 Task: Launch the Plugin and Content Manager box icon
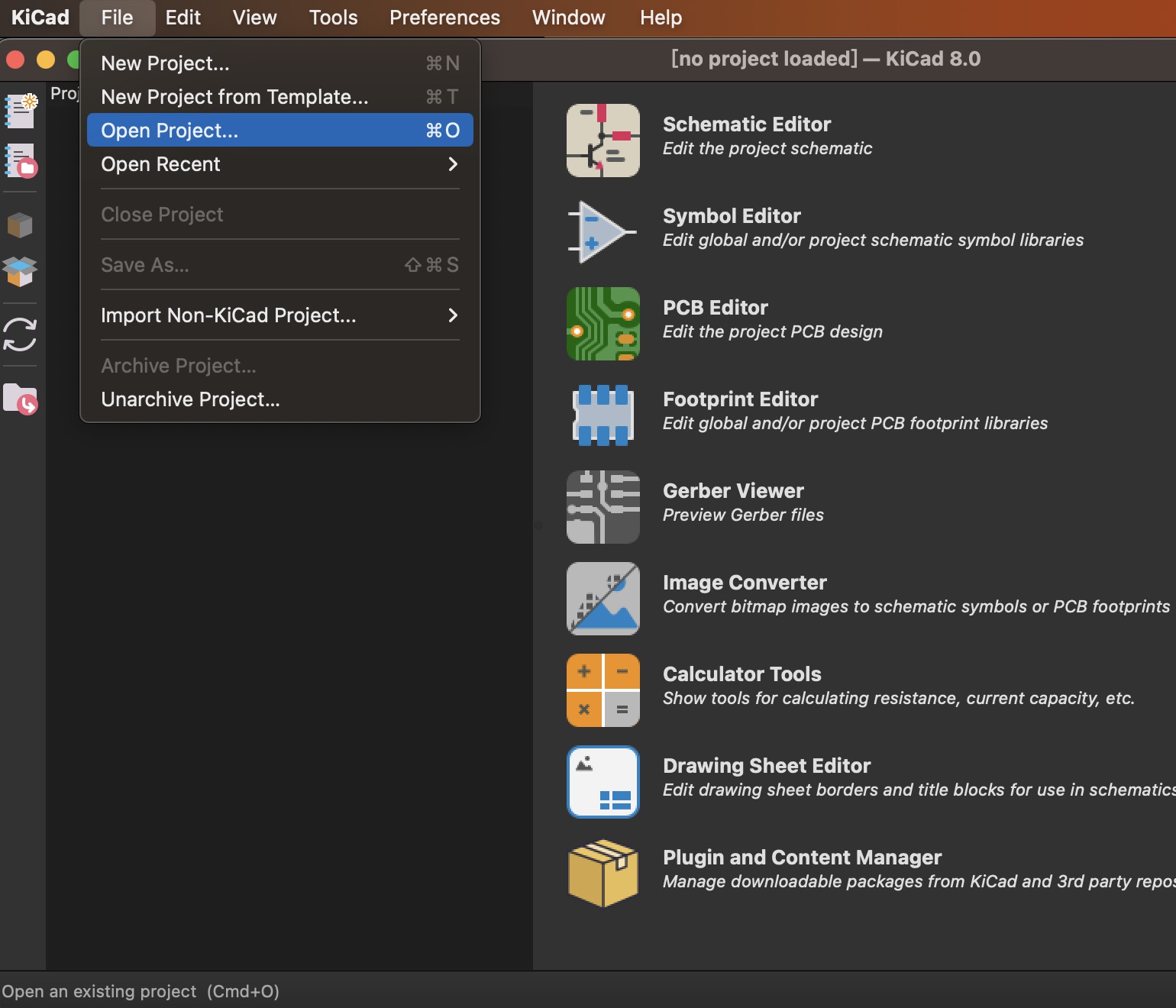click(x=603, y=874)
